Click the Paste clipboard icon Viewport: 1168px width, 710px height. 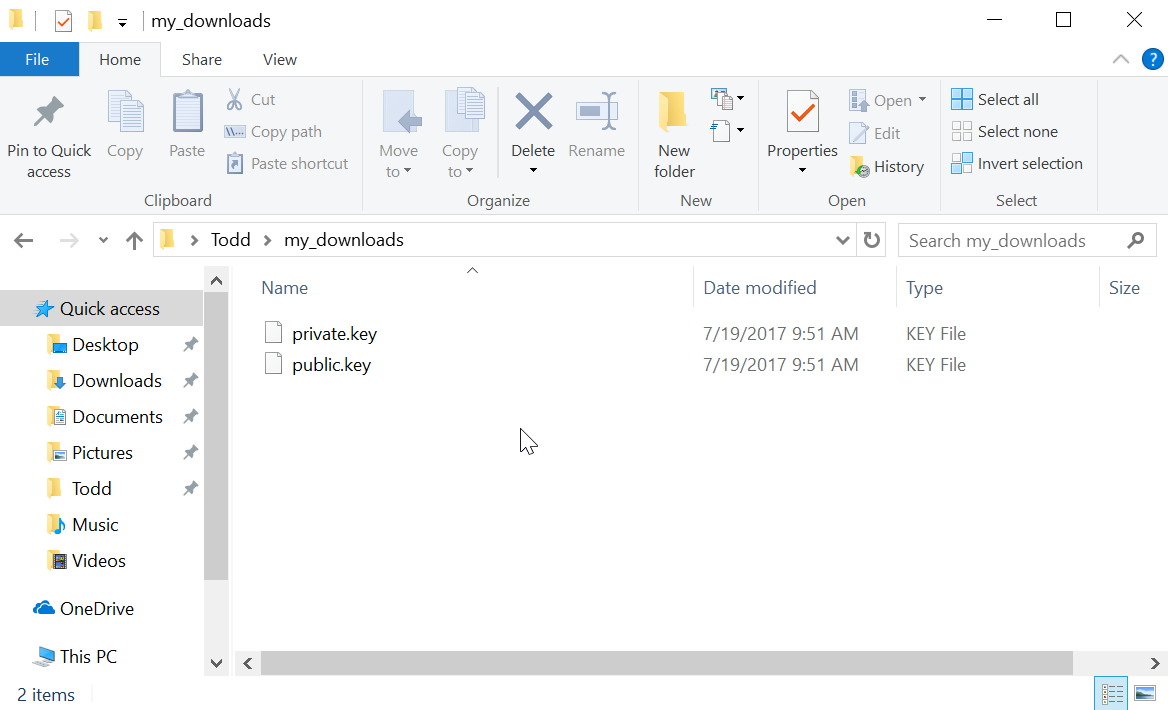(187, 113)
